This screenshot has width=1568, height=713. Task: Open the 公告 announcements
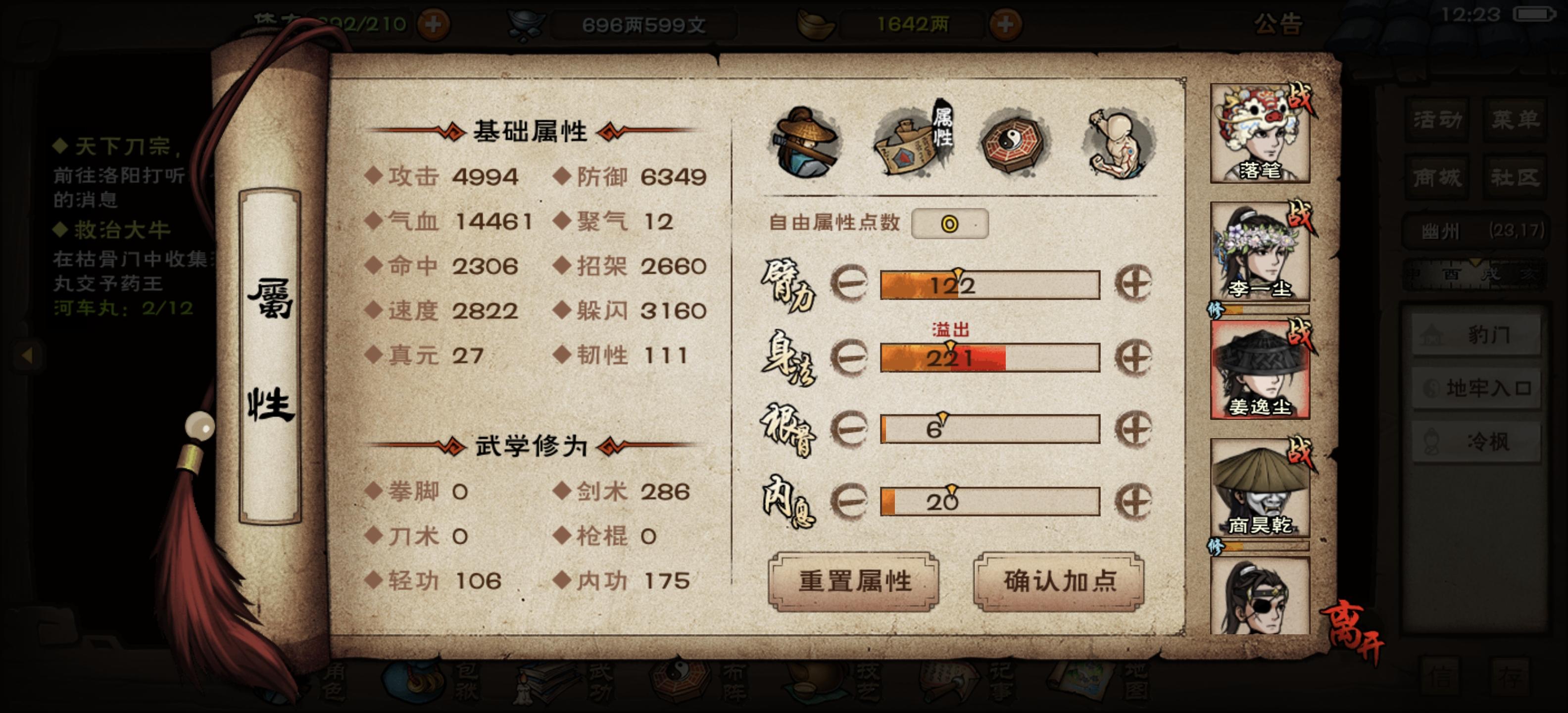1278,24
